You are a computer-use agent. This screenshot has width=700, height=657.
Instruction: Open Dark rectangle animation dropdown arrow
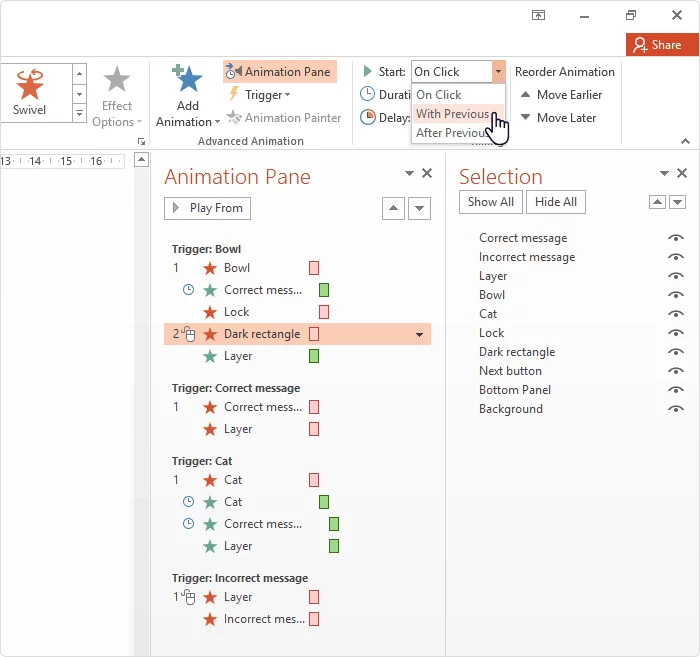pos(419,335)
